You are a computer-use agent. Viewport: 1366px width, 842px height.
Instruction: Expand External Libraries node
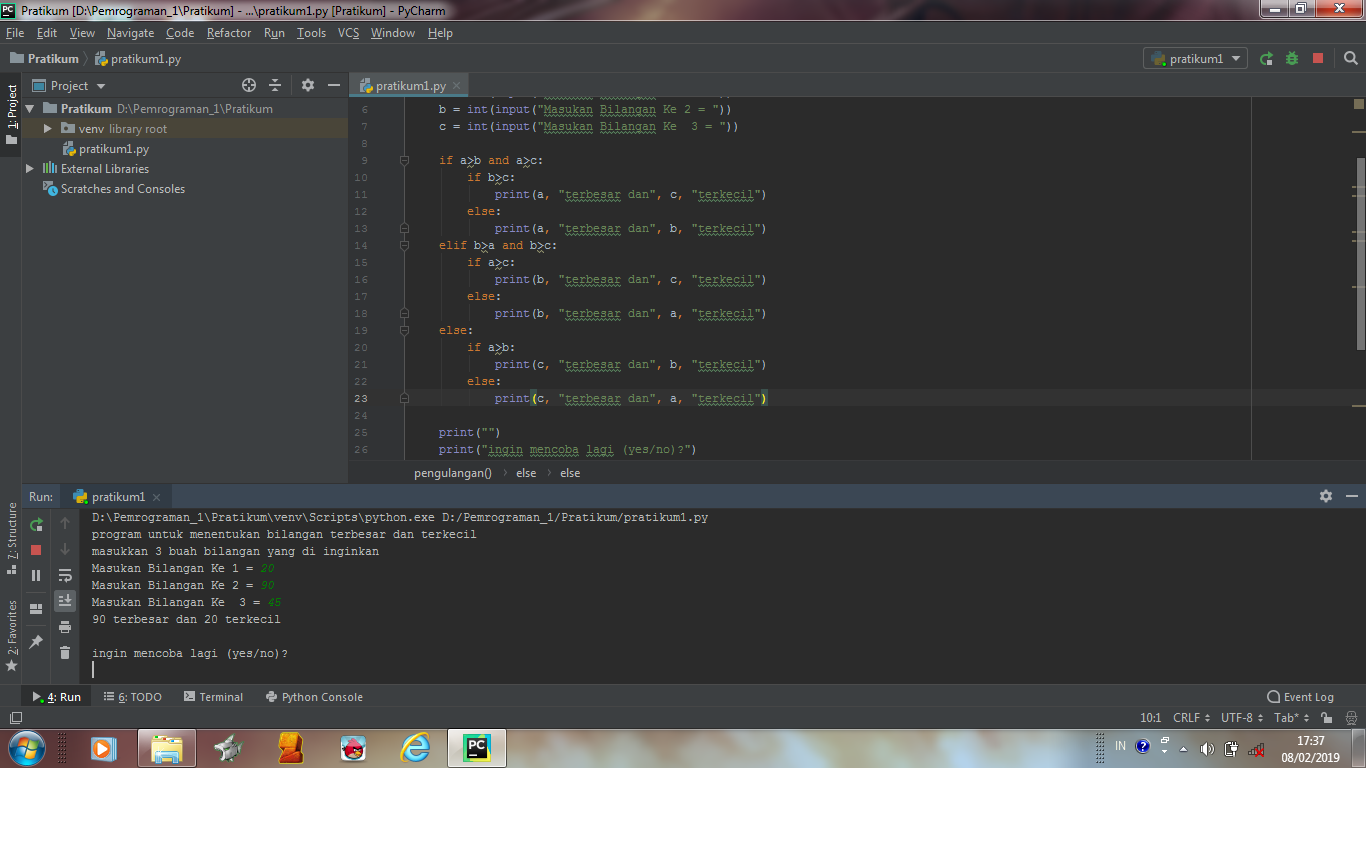pos(29,169)
